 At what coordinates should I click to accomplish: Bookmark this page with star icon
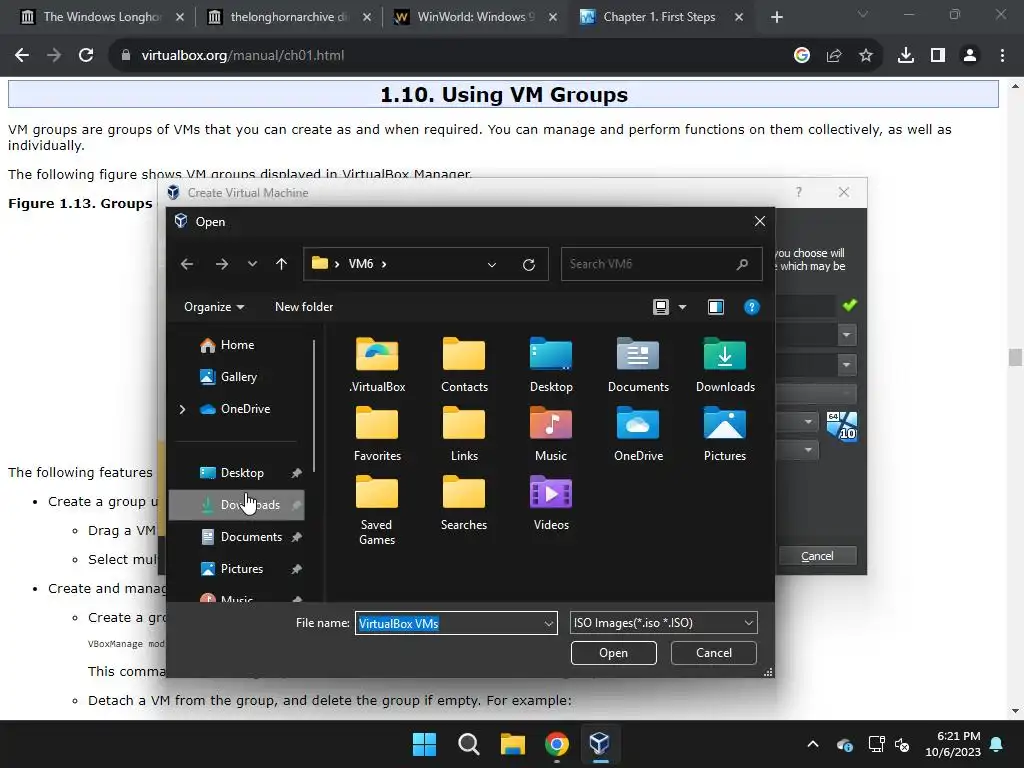[x=866, y=56]
